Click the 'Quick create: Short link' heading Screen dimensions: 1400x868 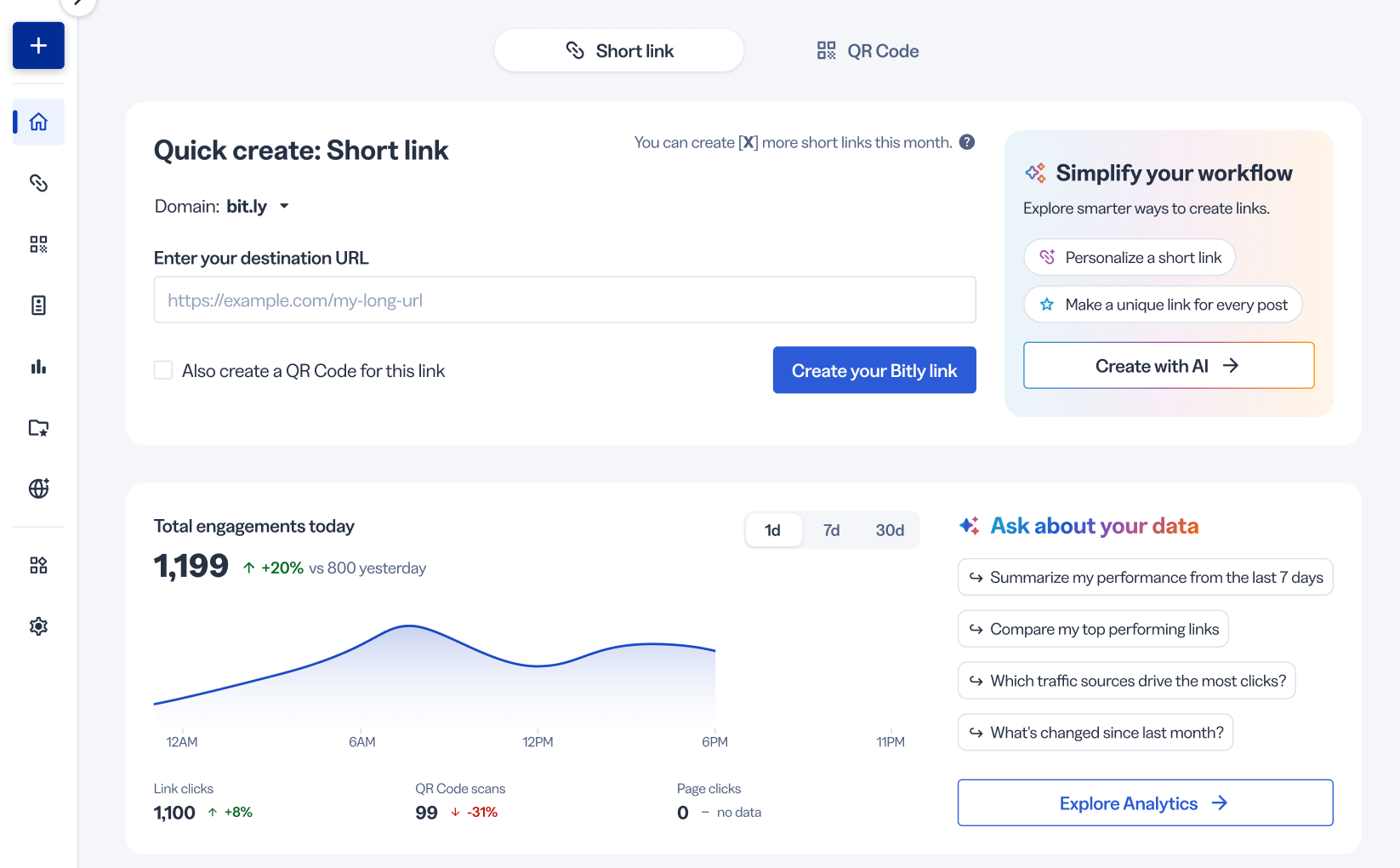click(x=301, y=151)
